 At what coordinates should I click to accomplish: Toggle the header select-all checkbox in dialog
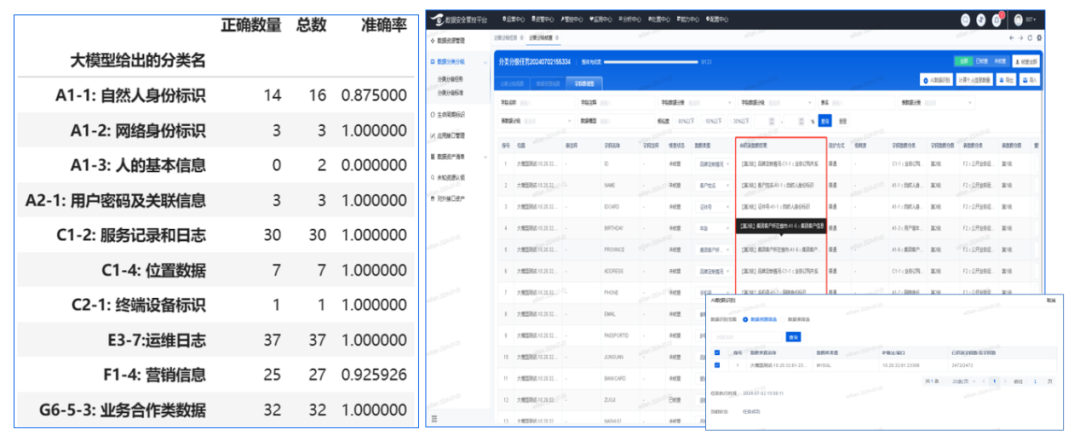[717, 352]
